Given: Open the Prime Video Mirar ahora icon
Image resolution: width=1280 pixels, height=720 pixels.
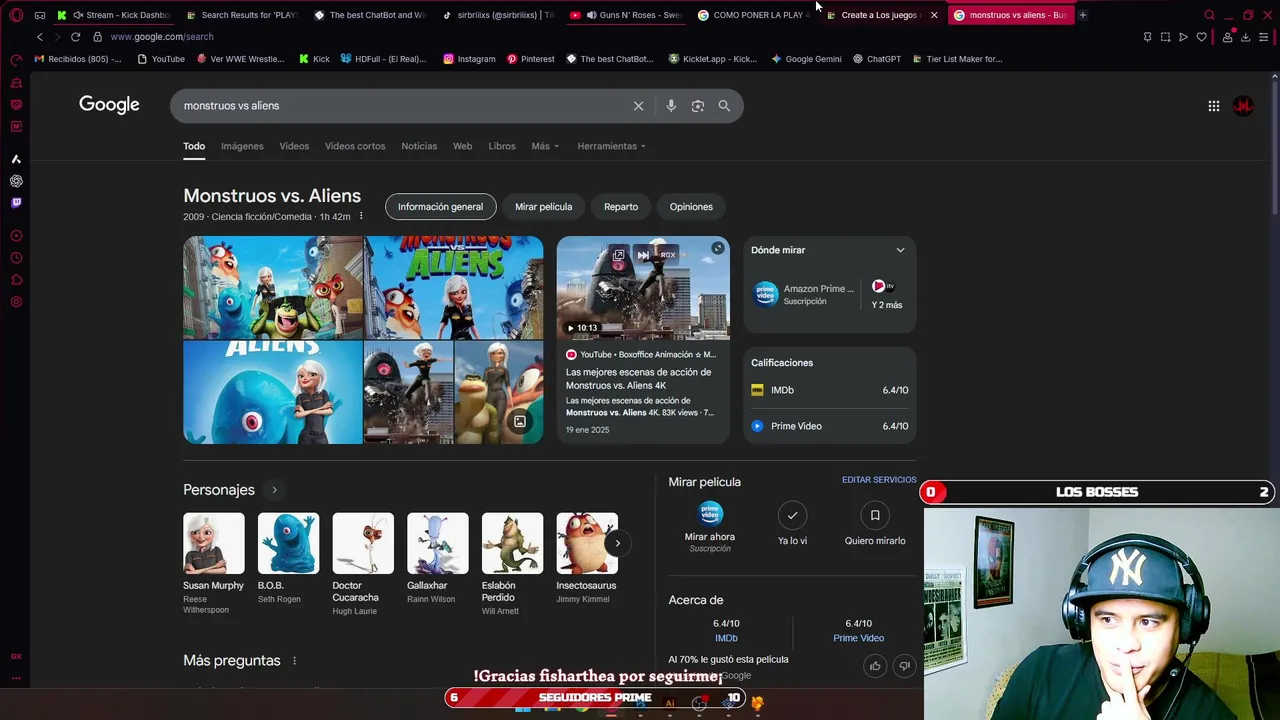Looking at the screenshot, I should (x=710, y=514).
